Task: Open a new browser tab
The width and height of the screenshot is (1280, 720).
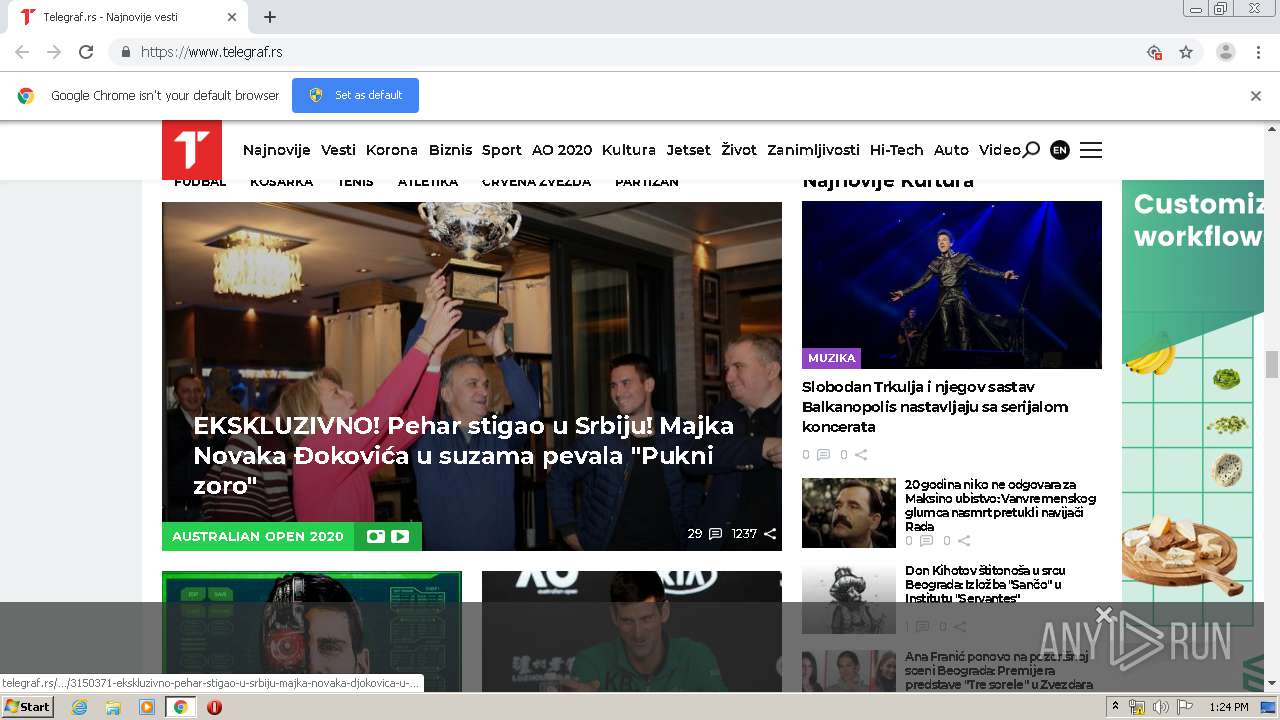Action: click(270, 17)
